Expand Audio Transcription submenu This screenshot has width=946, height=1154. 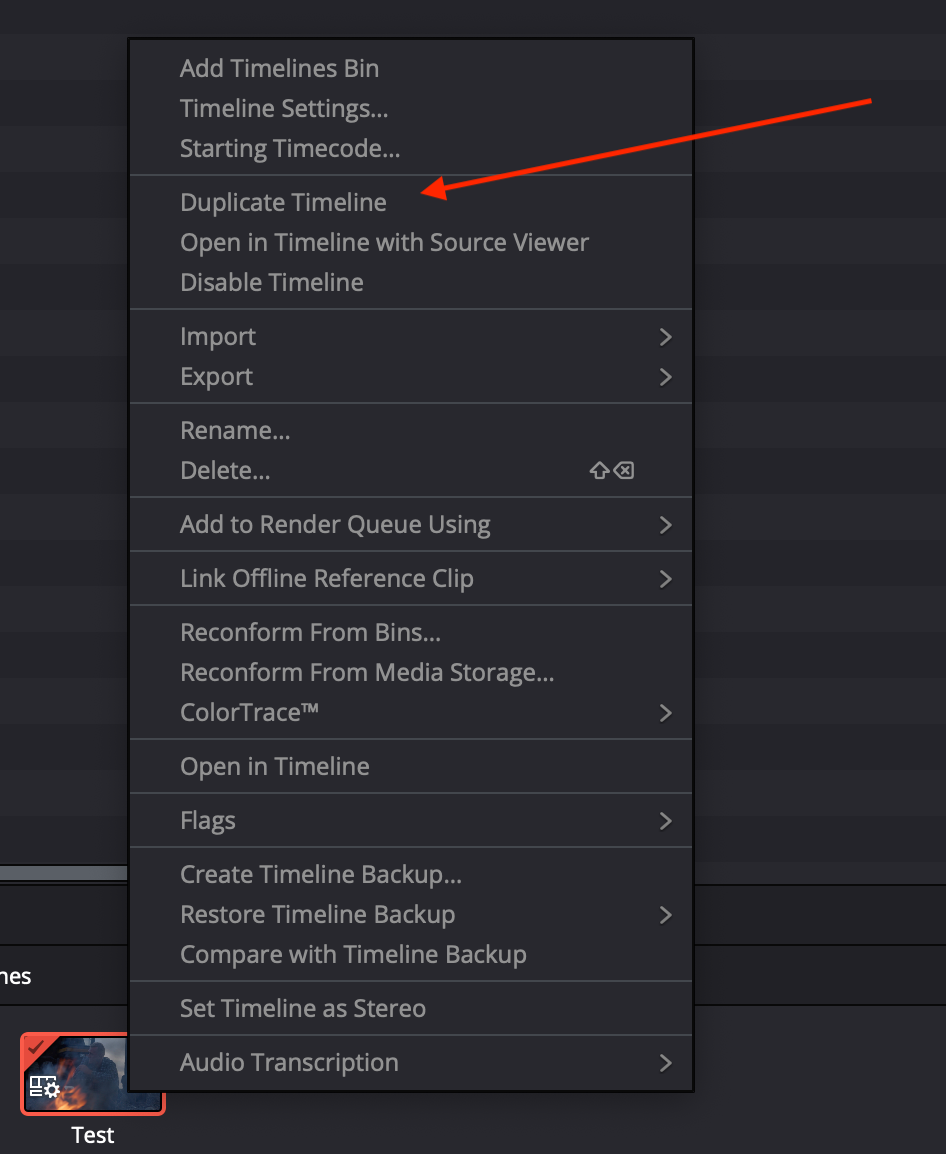[411, 1063]
